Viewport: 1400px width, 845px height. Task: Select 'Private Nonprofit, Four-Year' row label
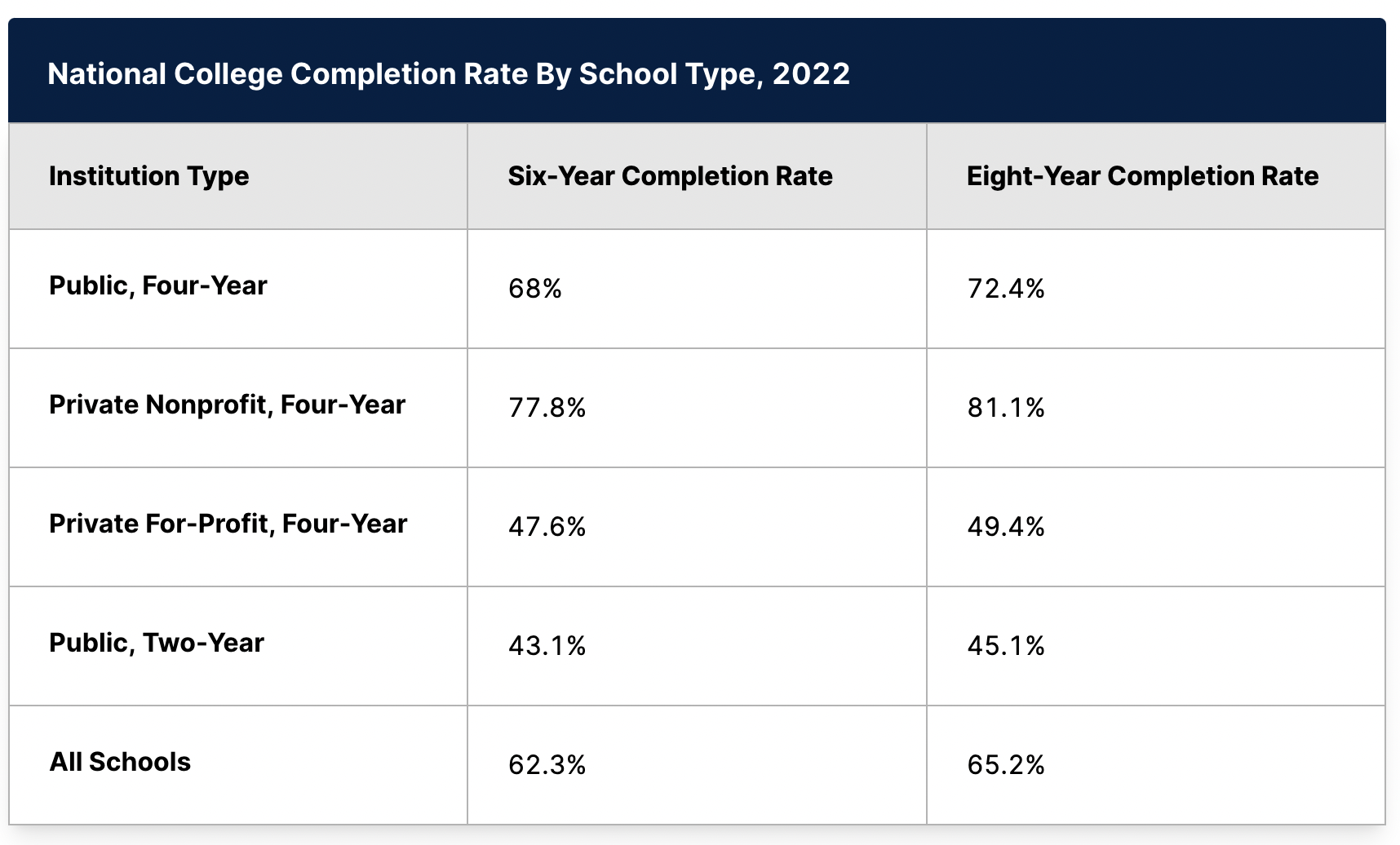click(x=228, y=405)
